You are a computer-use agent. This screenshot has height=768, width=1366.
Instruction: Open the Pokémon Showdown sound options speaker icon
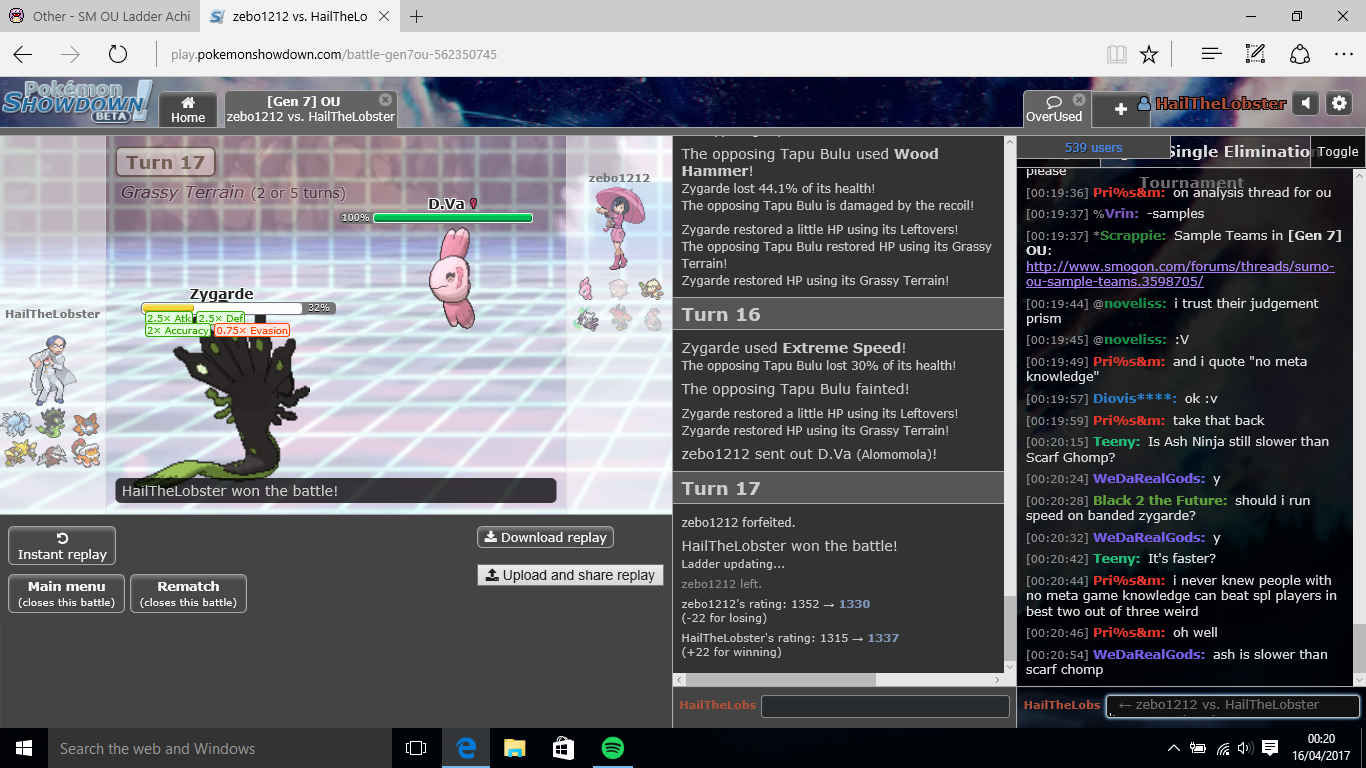(x=1305, y=104)
